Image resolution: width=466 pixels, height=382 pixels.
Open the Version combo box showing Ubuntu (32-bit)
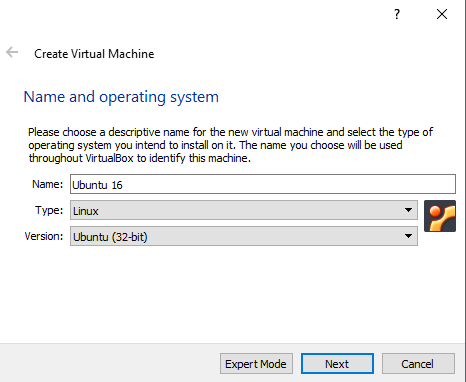coord(244,236)
